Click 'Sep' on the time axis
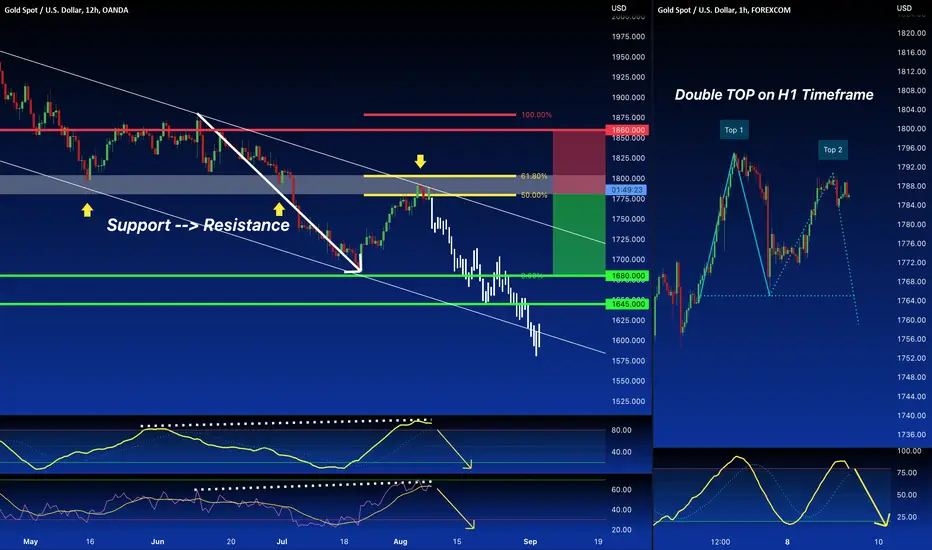Image resolution: width=932 pixels, height=550 pixels. point(530,542)
